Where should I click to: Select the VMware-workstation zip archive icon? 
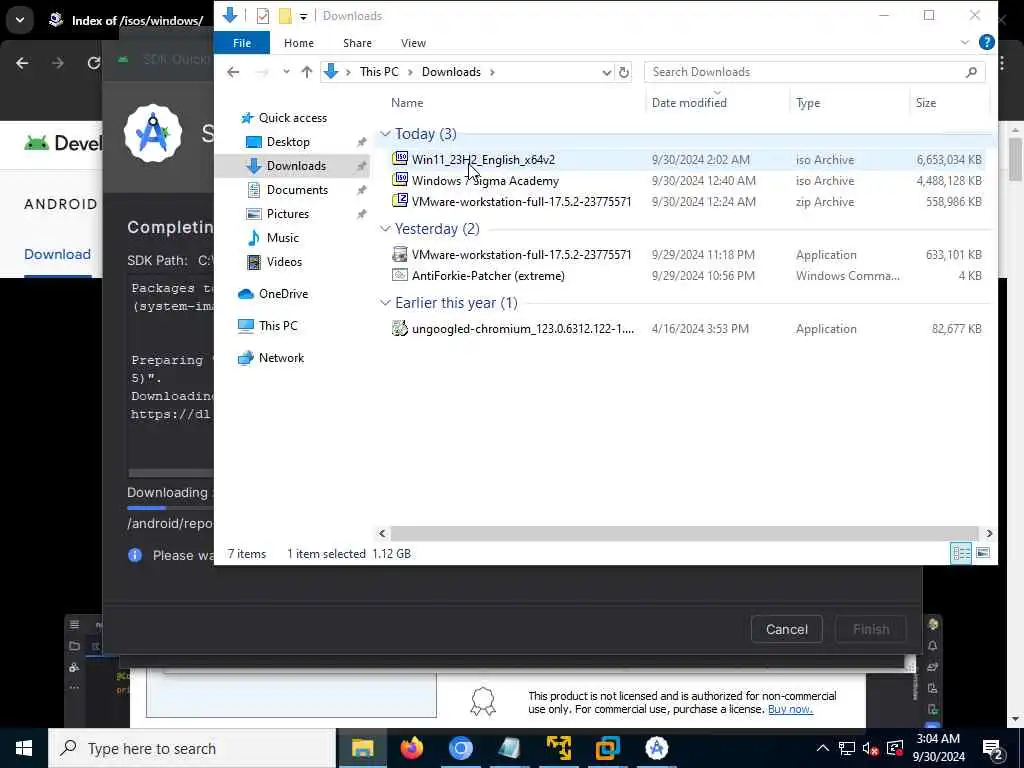(x=400, y=201)
